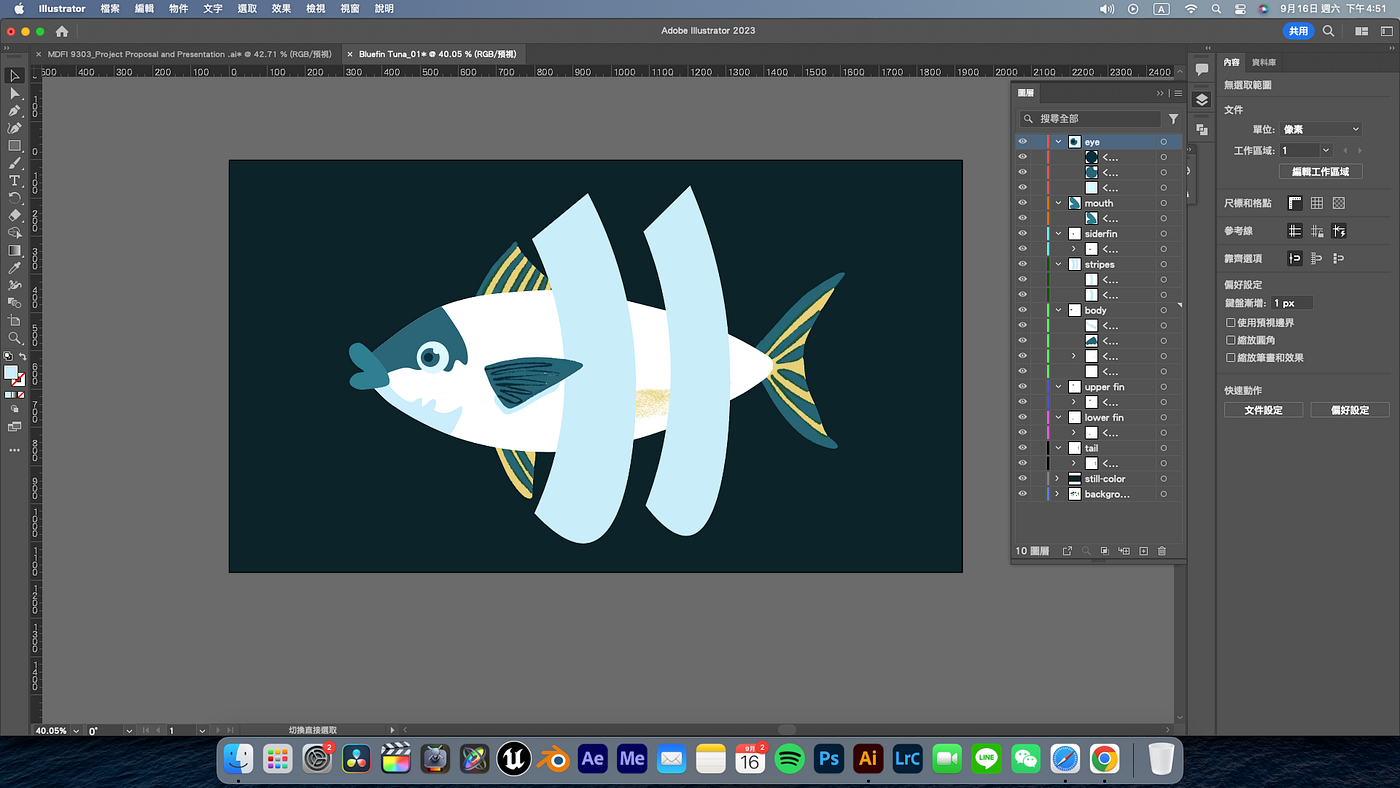Open the 單位 units dropdown
The image size is (1400, 788).
pyautogui.click(x=1320, y=129)
